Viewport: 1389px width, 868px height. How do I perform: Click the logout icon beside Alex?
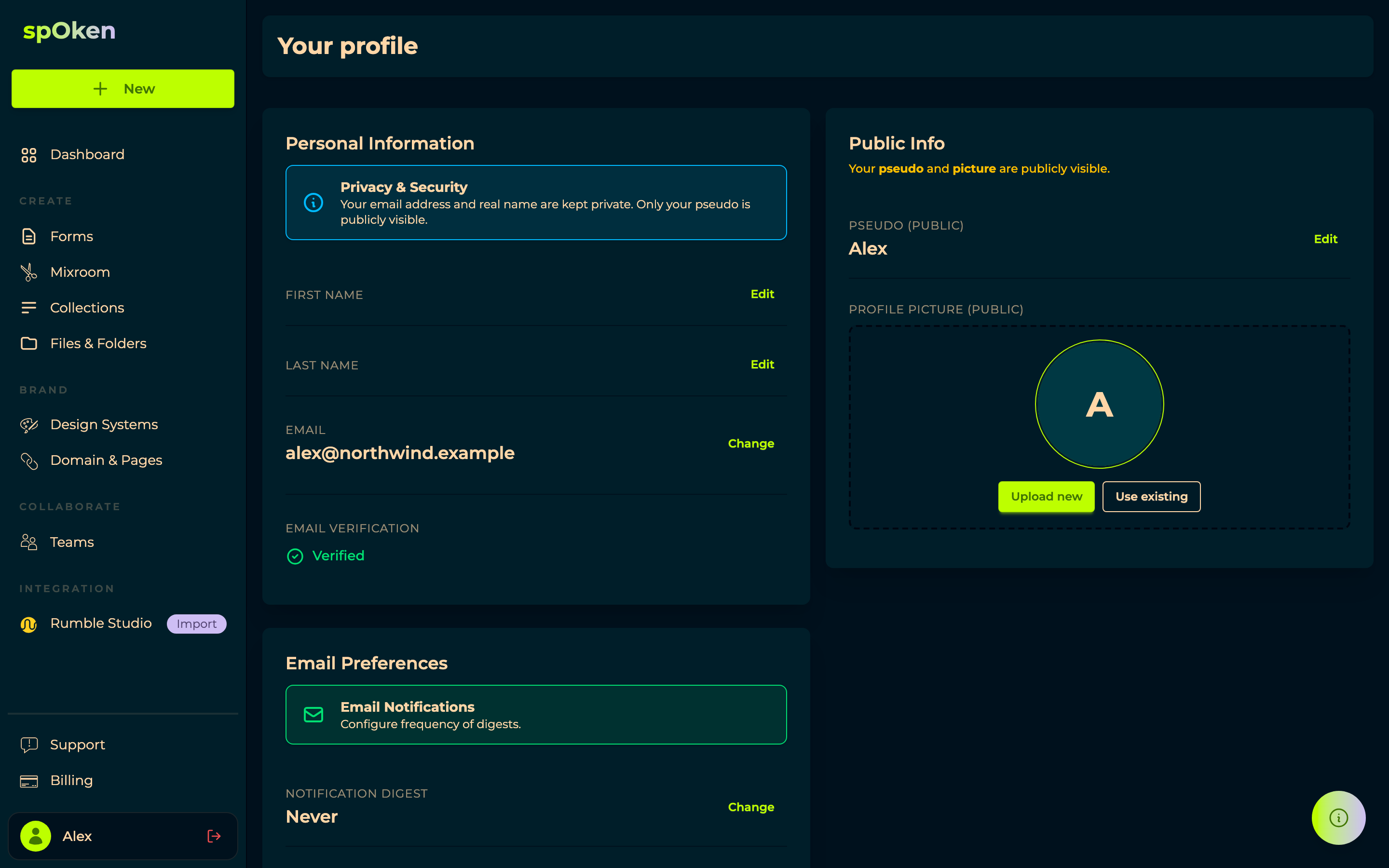click(214, 836)
